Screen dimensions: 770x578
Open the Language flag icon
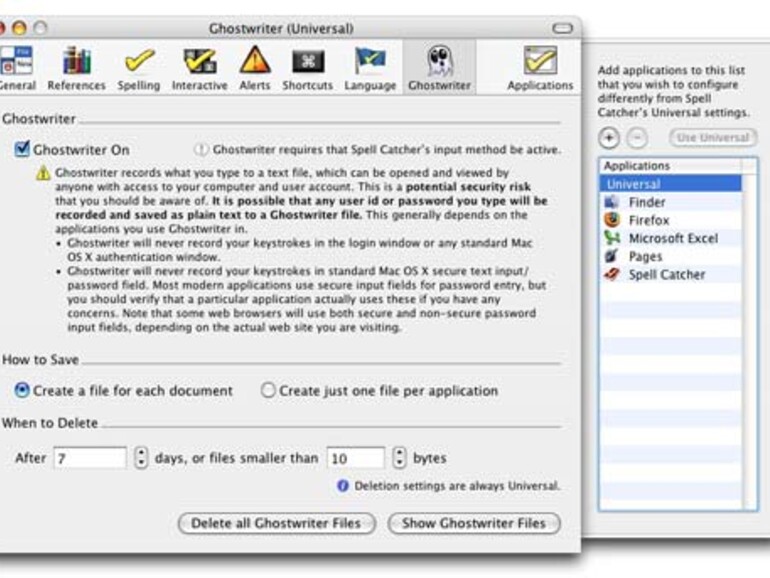pos(370,61)
